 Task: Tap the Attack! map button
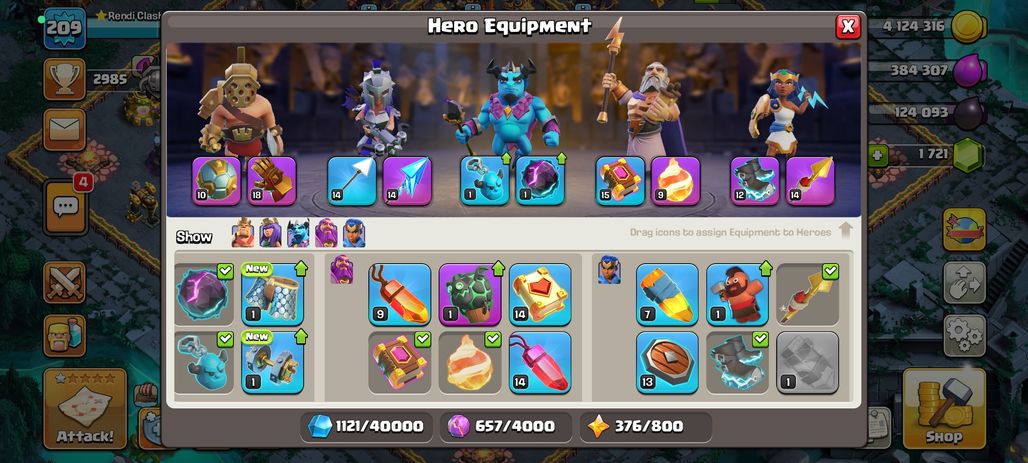[x=85, y=409]
